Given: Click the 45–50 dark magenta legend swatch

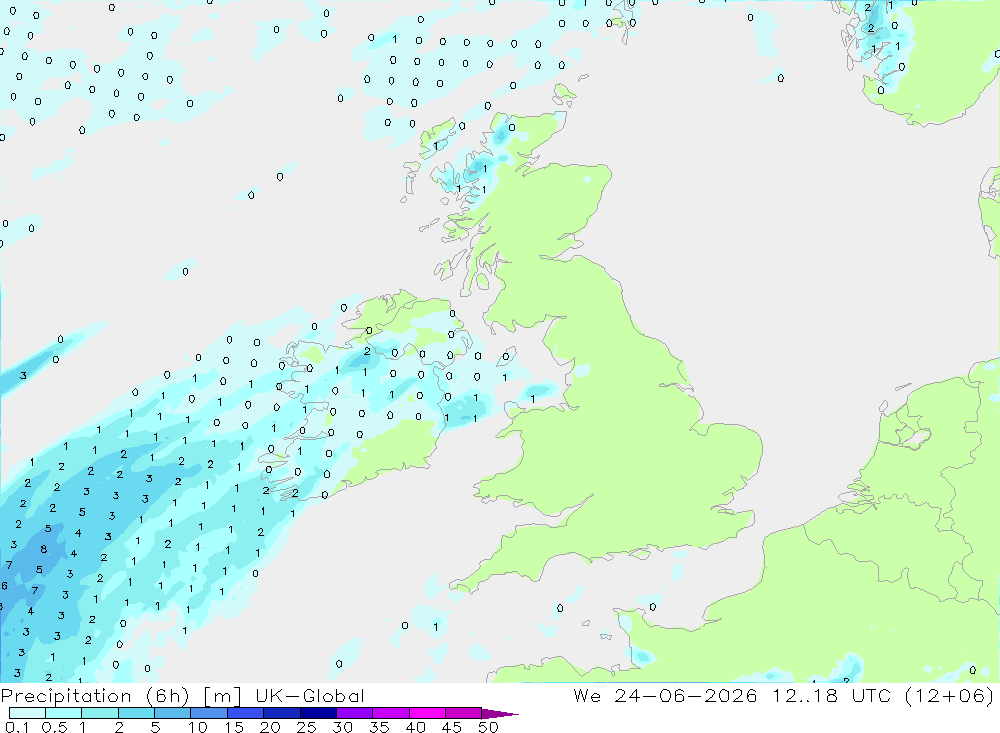Looking at the screenshot, I should click(463, 713).
